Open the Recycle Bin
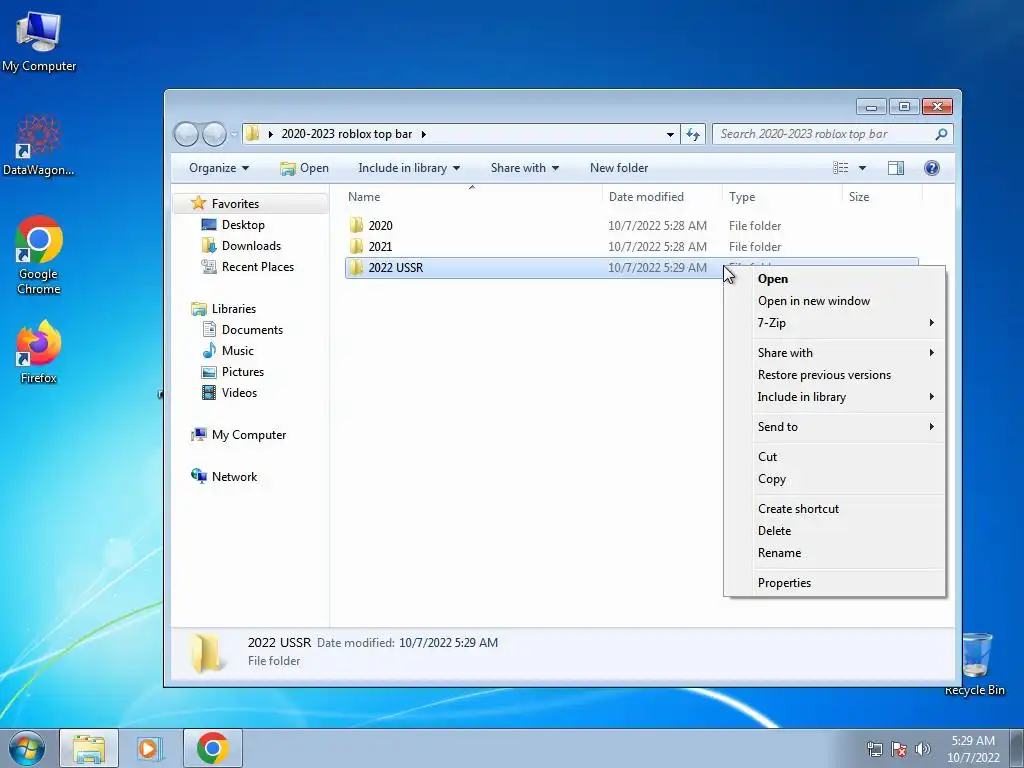This screenshot has width=1024, height=768. (976, 664)
